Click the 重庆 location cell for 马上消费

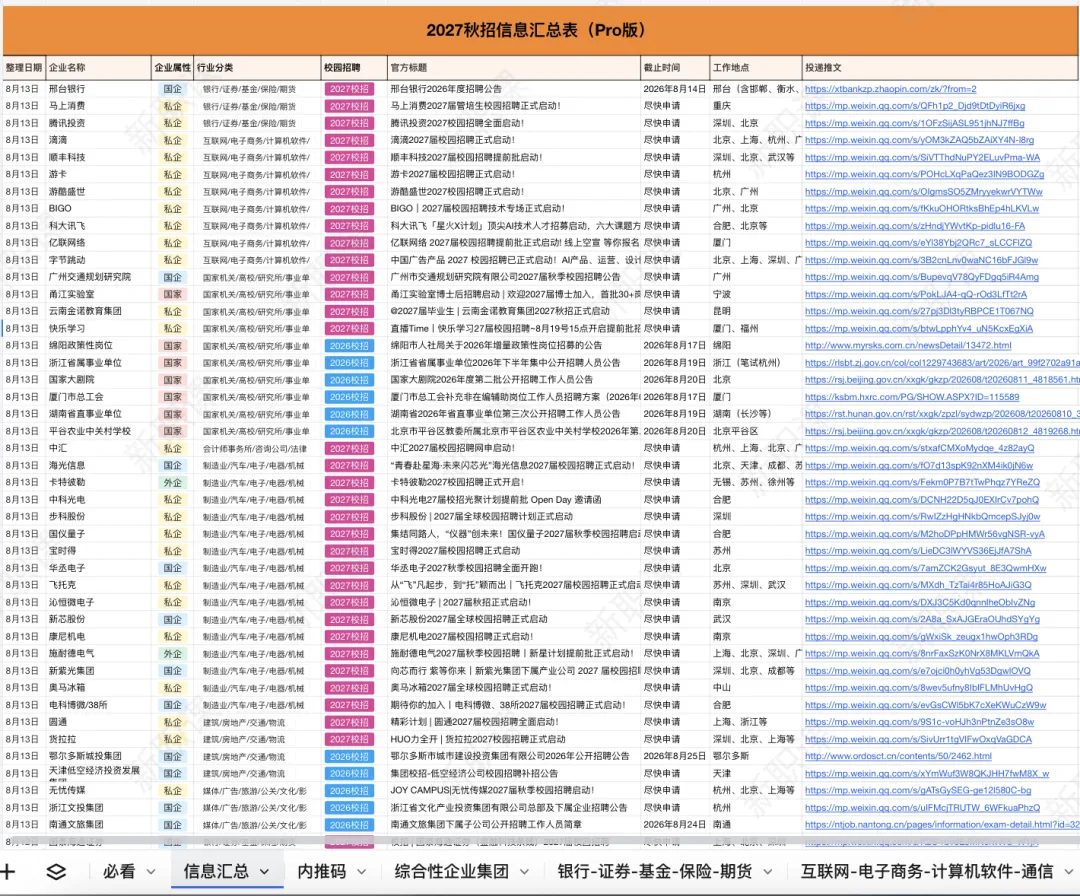pos(756,106)
